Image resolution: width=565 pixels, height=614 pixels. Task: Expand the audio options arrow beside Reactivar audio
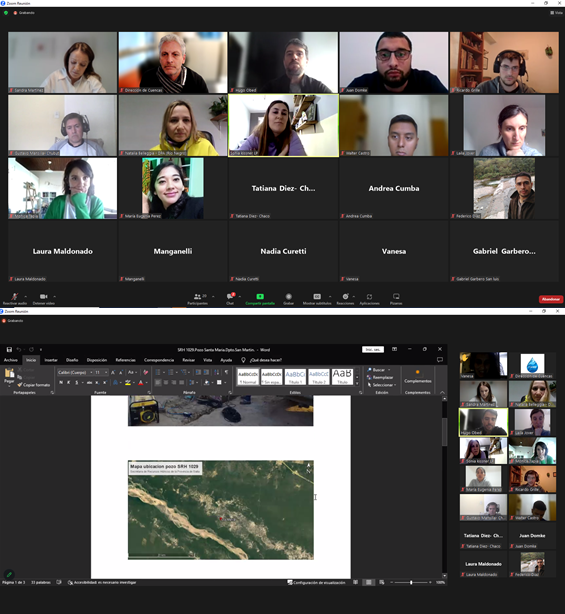[x=26, y=296]
